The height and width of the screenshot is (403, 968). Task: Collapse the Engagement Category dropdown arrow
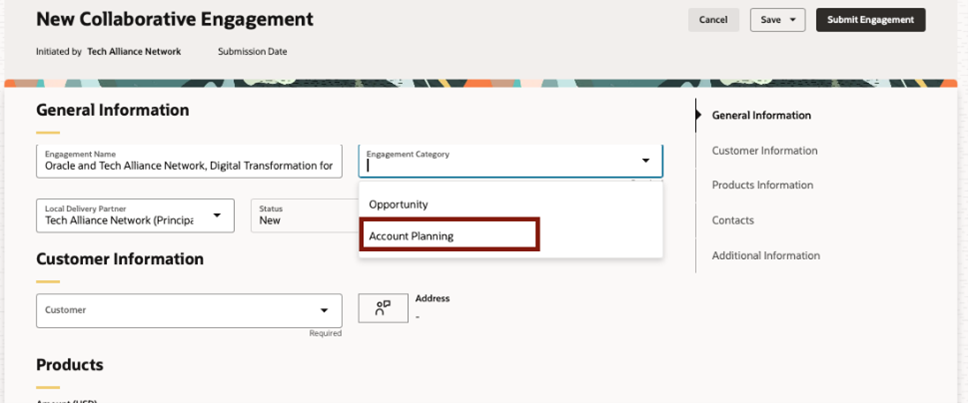tap(645, 161)
